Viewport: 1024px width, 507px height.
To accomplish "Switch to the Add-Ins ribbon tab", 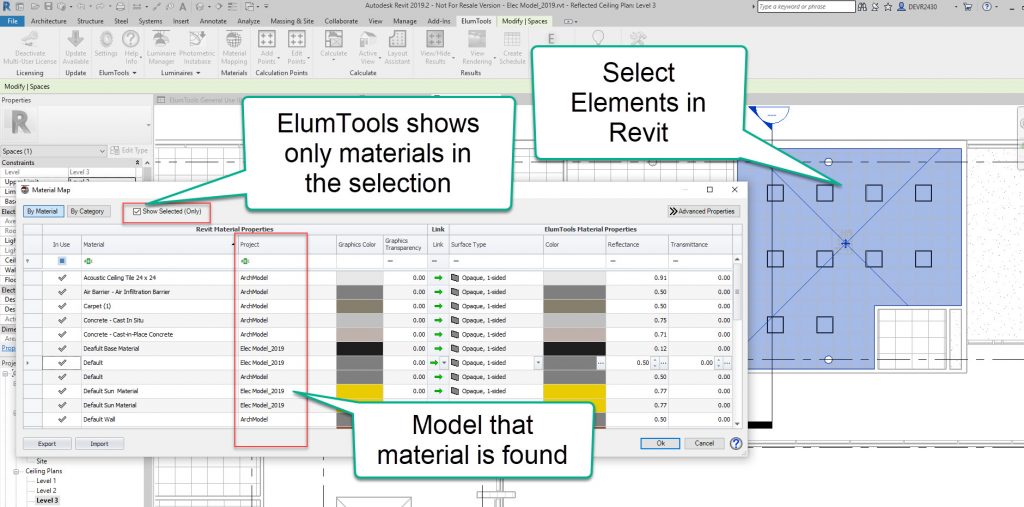I will [x=439, y=21].
